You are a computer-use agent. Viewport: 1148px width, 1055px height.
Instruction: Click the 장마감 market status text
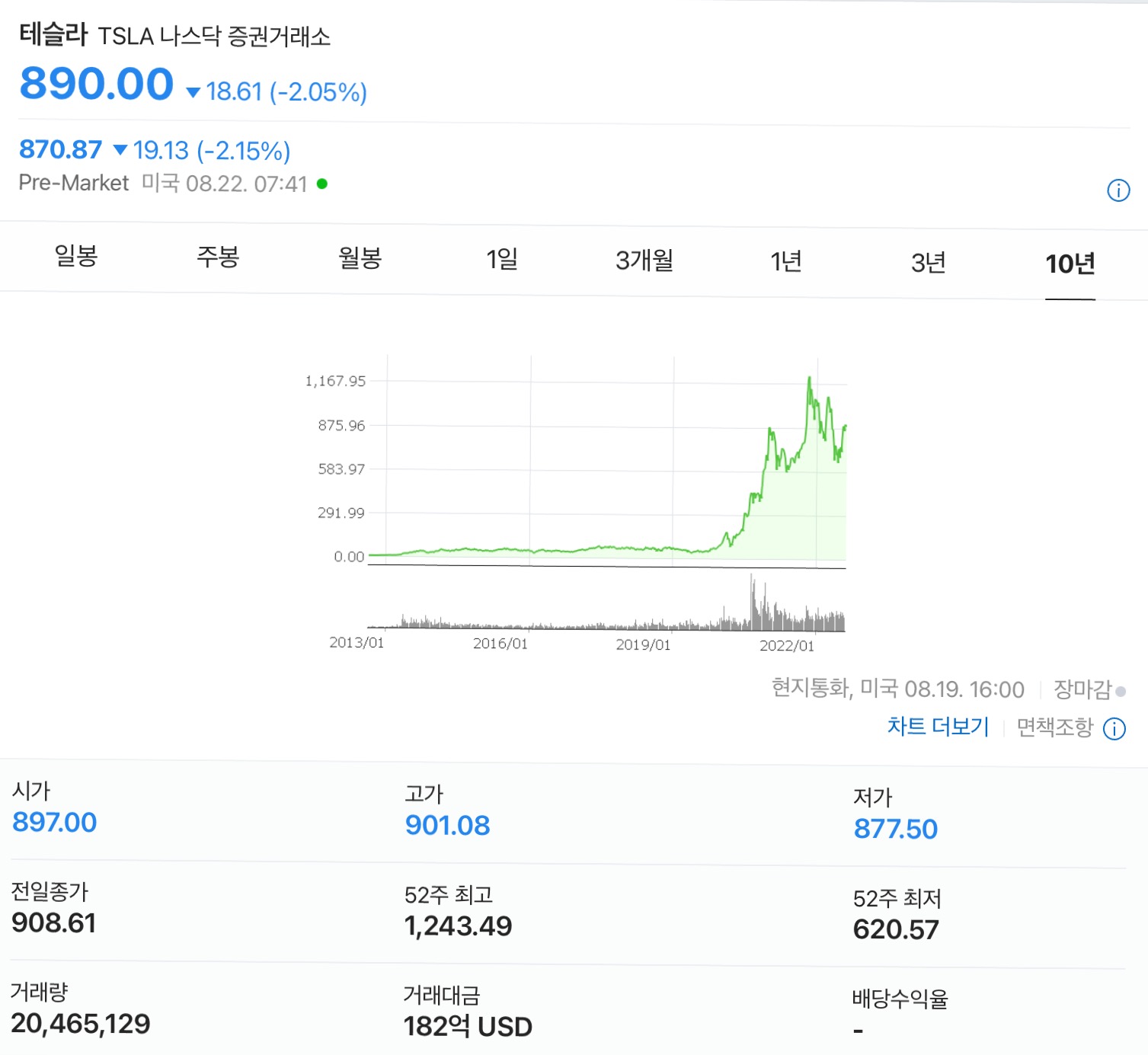coord(1082,689)
